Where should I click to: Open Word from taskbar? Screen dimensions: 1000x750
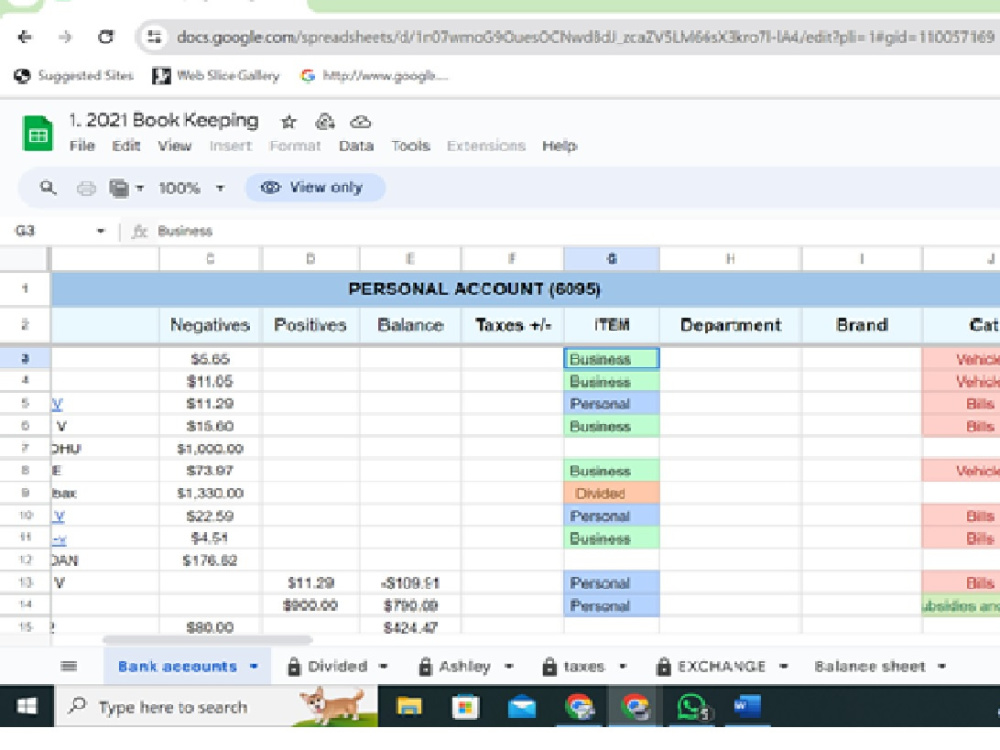coord(747,706)
